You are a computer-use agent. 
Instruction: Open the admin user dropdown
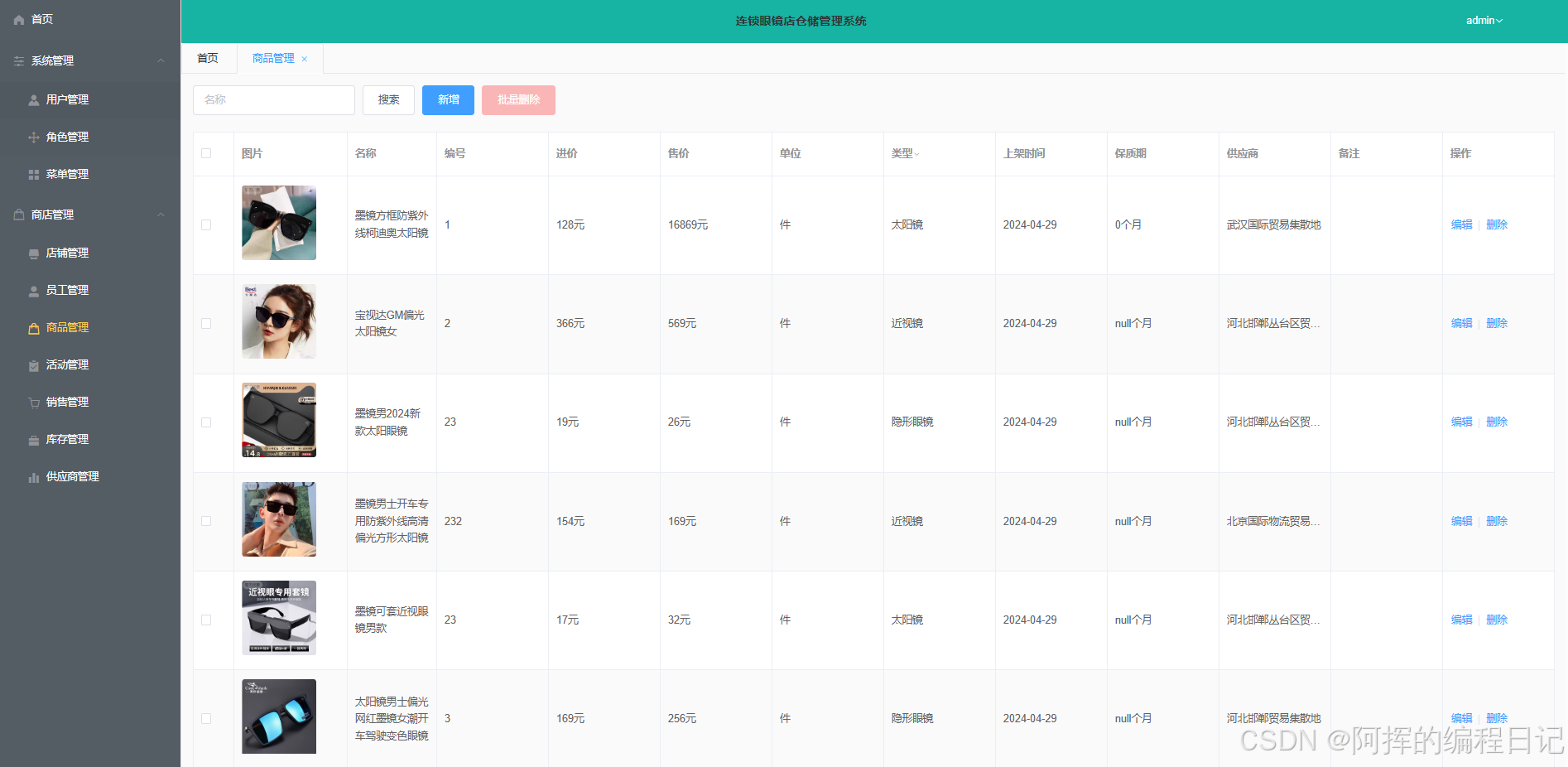pyautogui.click(x=1484, y=21)
